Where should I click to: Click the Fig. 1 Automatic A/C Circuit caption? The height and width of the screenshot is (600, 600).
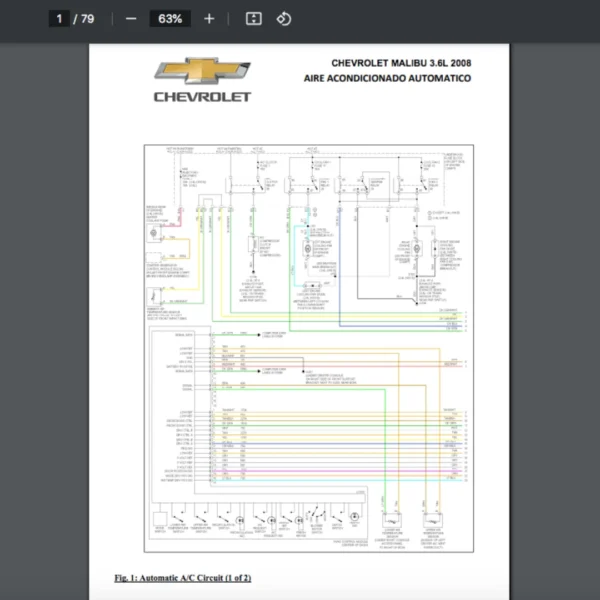coord(183,578)
